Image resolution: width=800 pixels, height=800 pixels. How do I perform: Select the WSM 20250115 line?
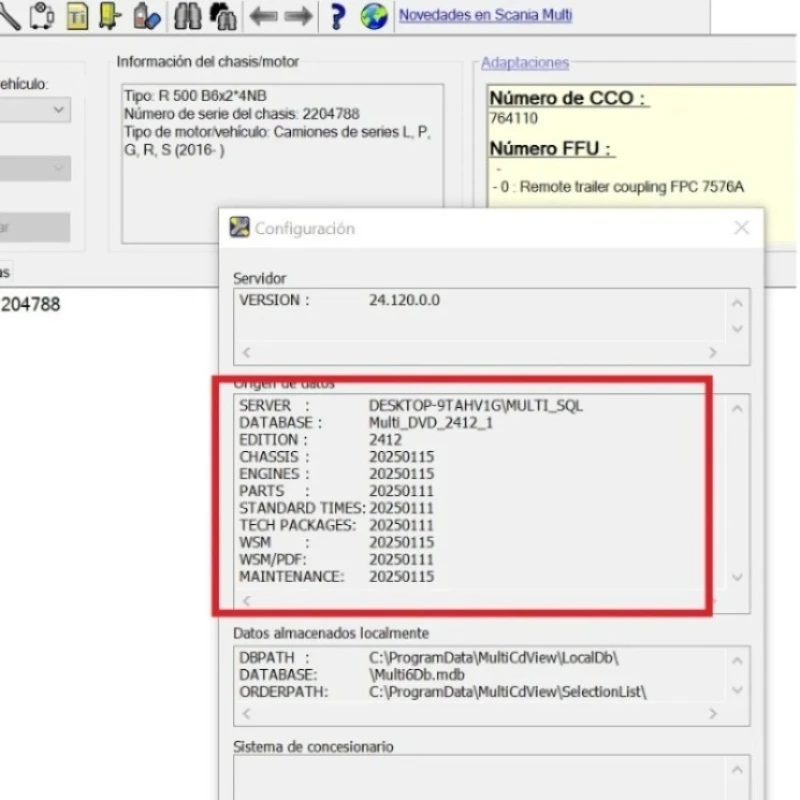pos(337,543)
